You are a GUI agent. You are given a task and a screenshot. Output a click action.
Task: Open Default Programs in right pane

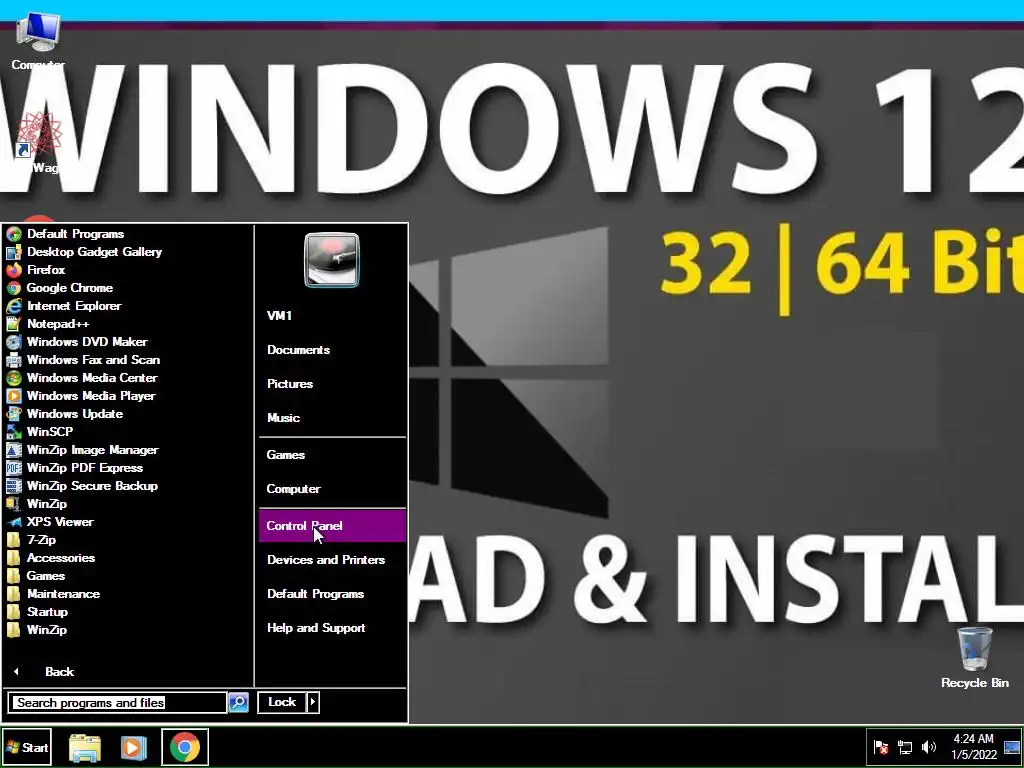tap(315, 594)
